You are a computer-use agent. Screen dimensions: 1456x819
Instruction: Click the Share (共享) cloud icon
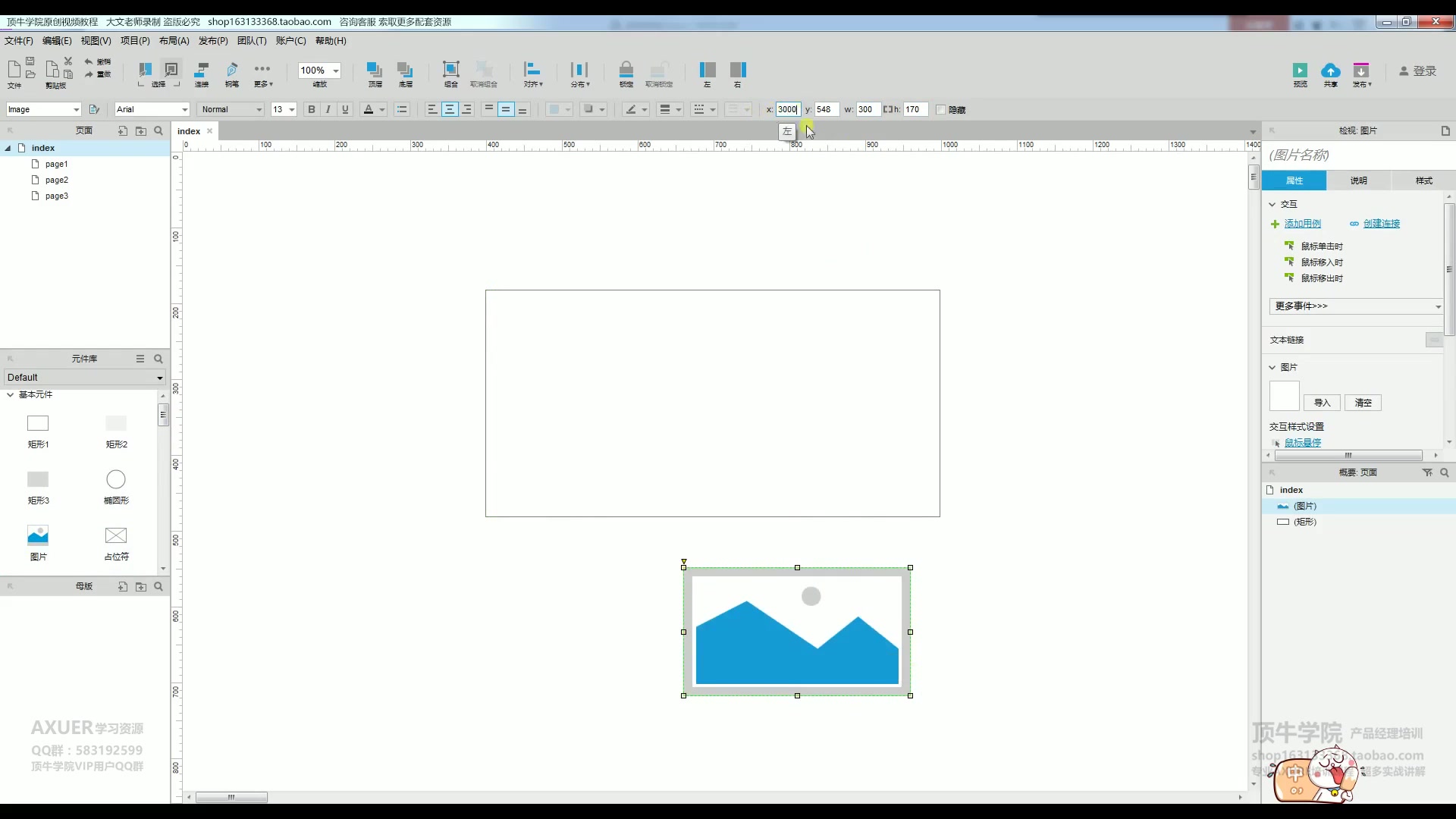pyautogui.click(x=1330, y=71)
